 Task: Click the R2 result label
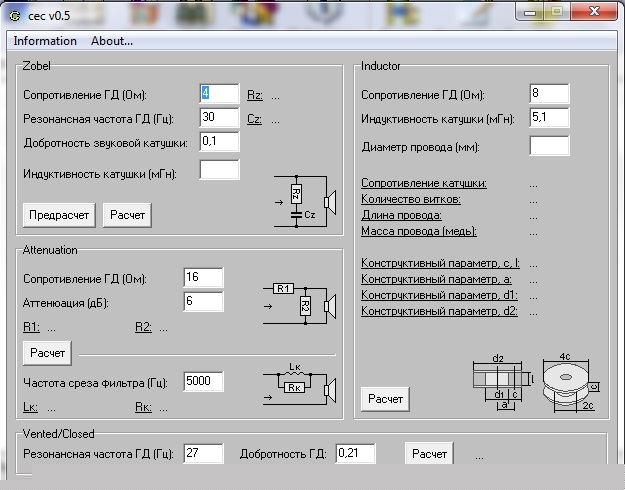tap(143, 327)
